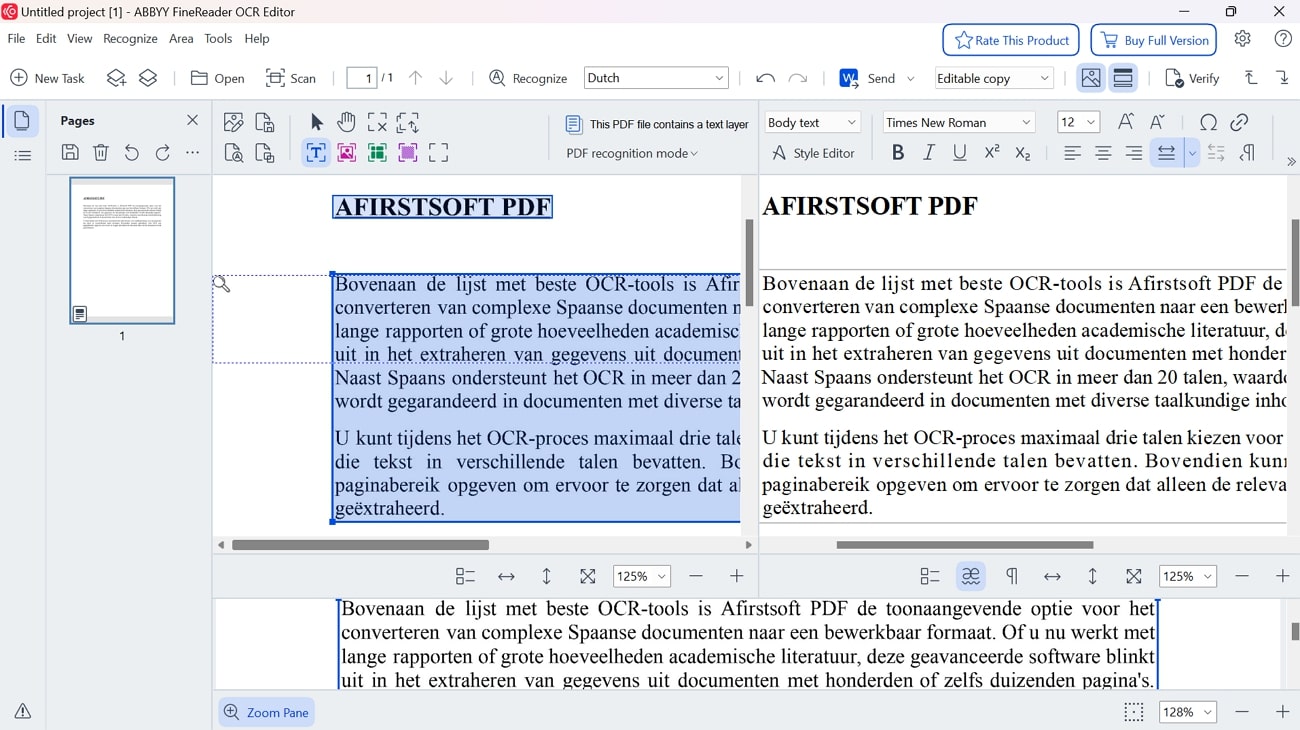Center align the text

click(1103, 153)
